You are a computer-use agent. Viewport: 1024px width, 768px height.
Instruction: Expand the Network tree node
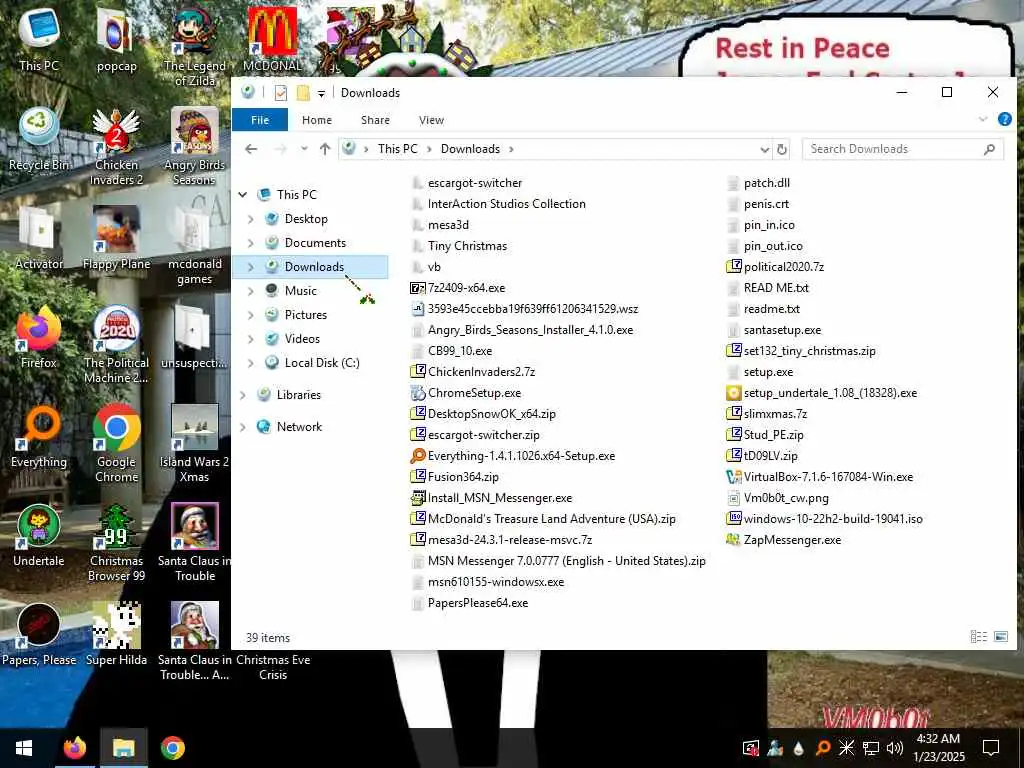point(243,426)
